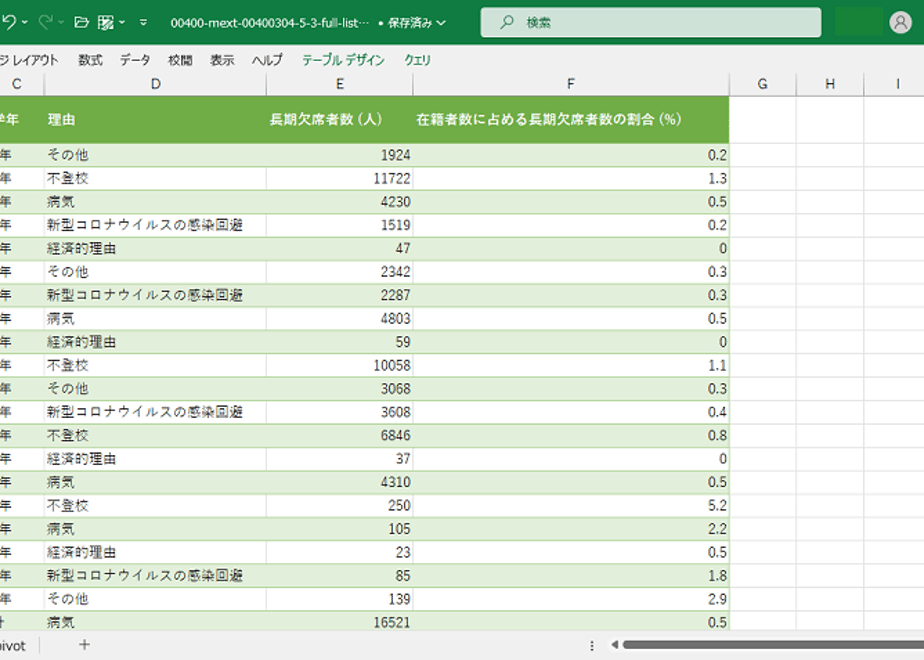Select percentage cell 5.2
This screenshot has width=924, height=660.
570,506
